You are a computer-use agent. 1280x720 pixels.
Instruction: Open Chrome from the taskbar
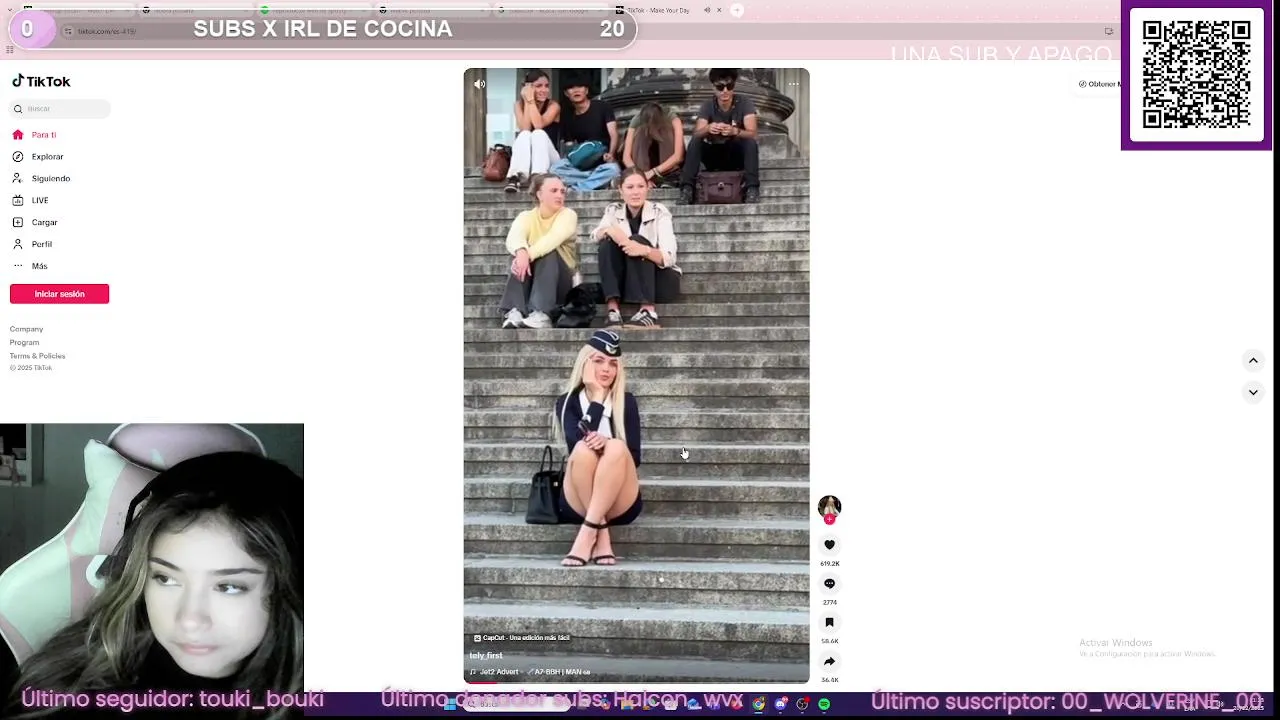click(x=759, y=705)
